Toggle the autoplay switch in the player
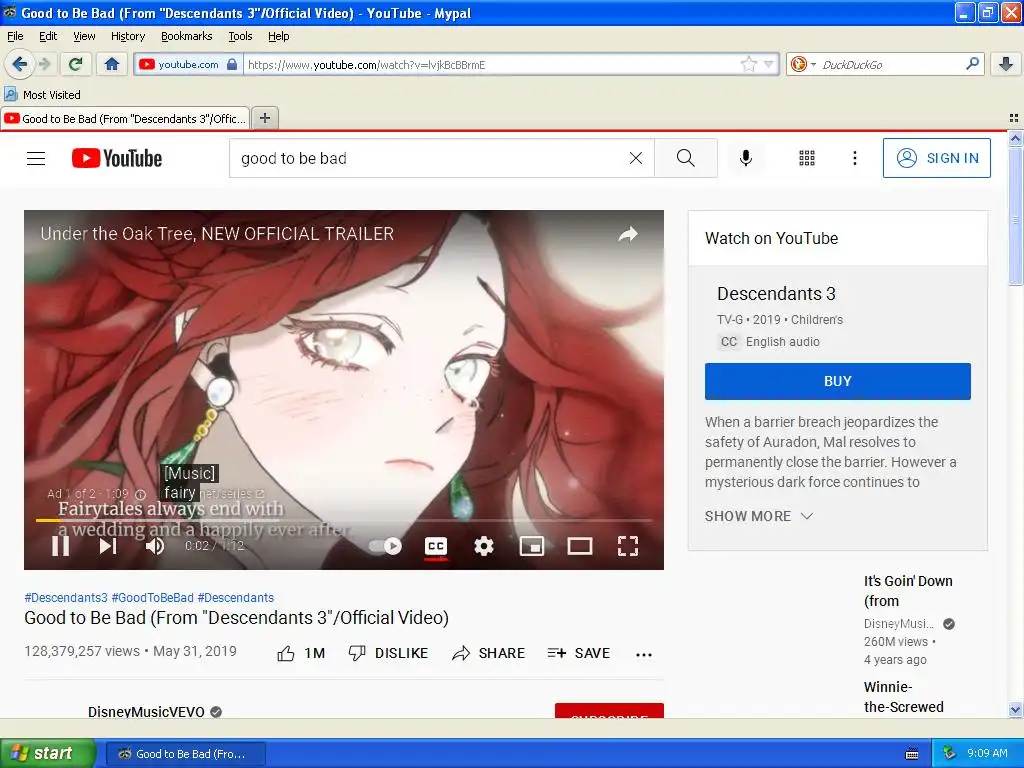Viewport: 1024px width, 768px height. pyautogui.click(x=385, y=545)
